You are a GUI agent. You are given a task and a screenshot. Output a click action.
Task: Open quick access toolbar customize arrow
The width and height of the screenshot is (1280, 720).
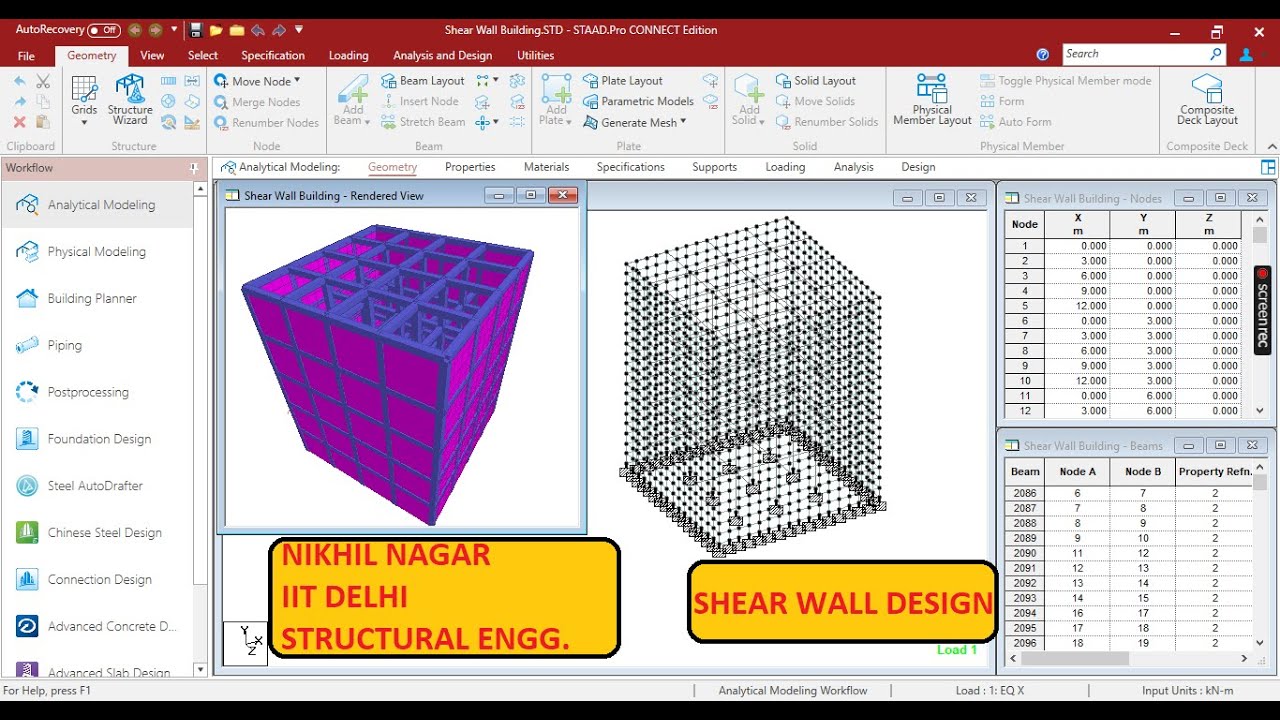pos(299,30)
